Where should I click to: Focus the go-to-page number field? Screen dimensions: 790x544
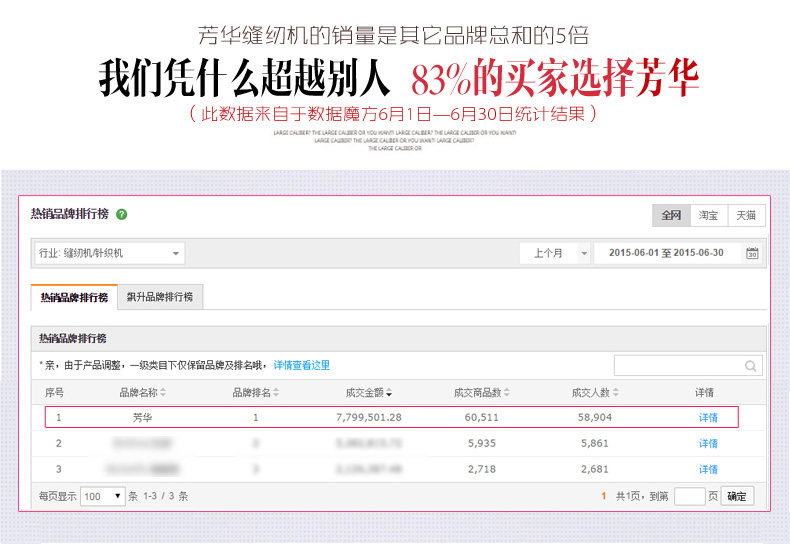[689, 496]
